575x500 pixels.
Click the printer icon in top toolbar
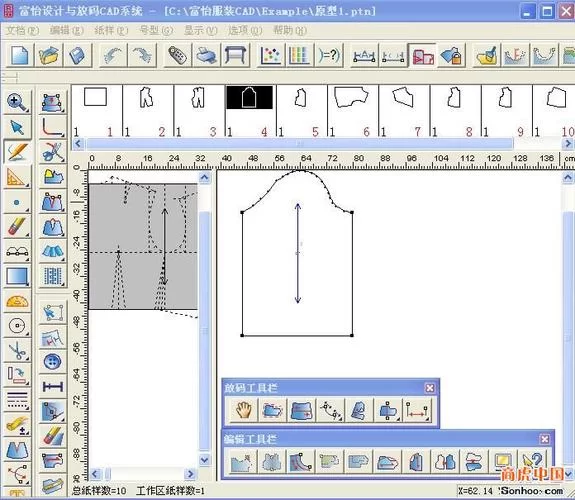coord(206,55)
